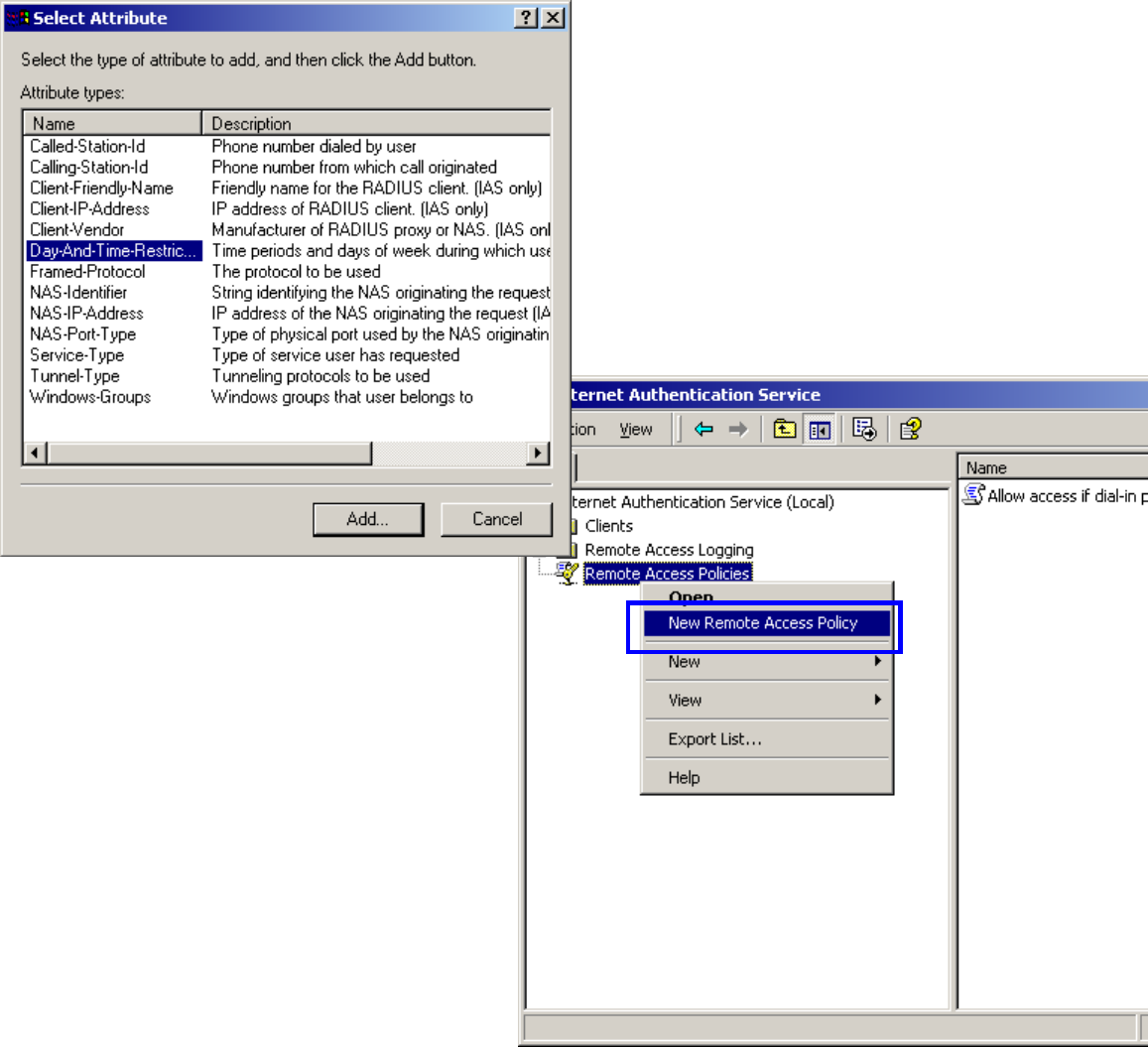Click the right scroll arrow of attribute list
1148x1047 pixels.
(x=538, y=454)
